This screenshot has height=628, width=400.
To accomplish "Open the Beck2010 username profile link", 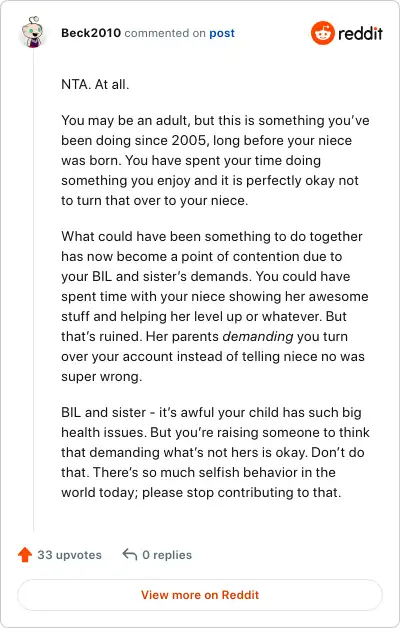I will [91, 33].
